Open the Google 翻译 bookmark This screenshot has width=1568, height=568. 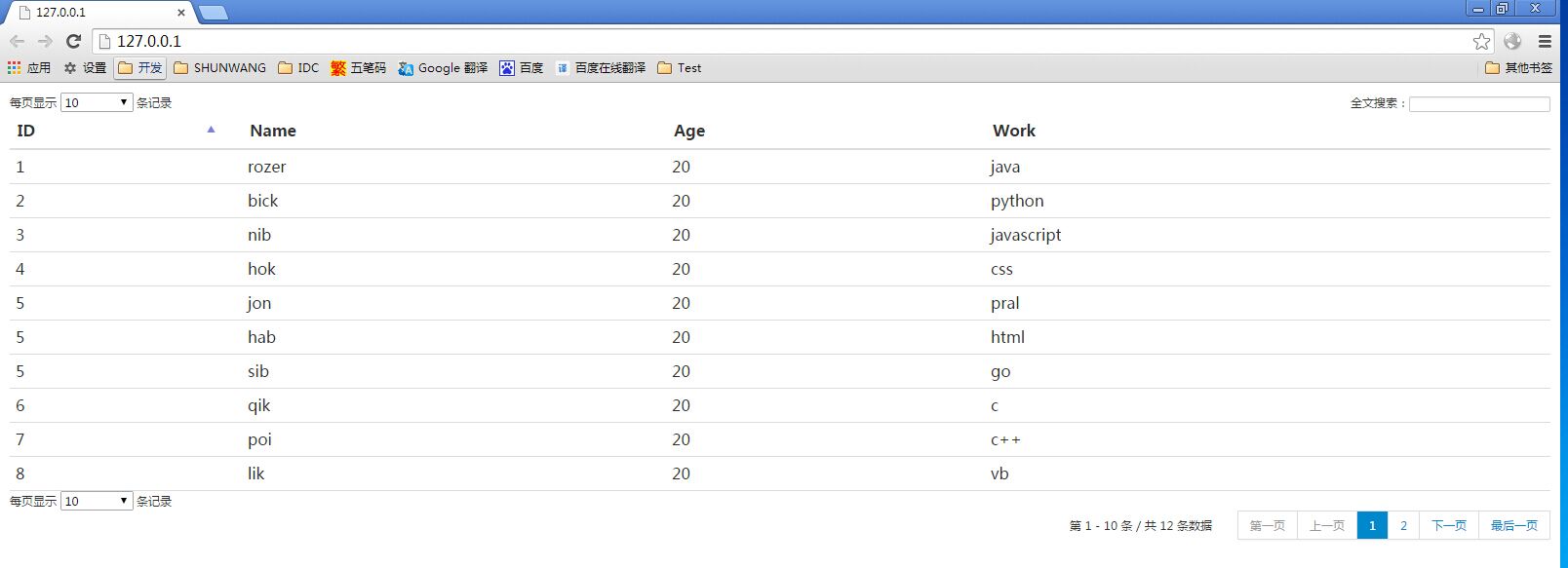pyautogui.click(x=443, y=67)
